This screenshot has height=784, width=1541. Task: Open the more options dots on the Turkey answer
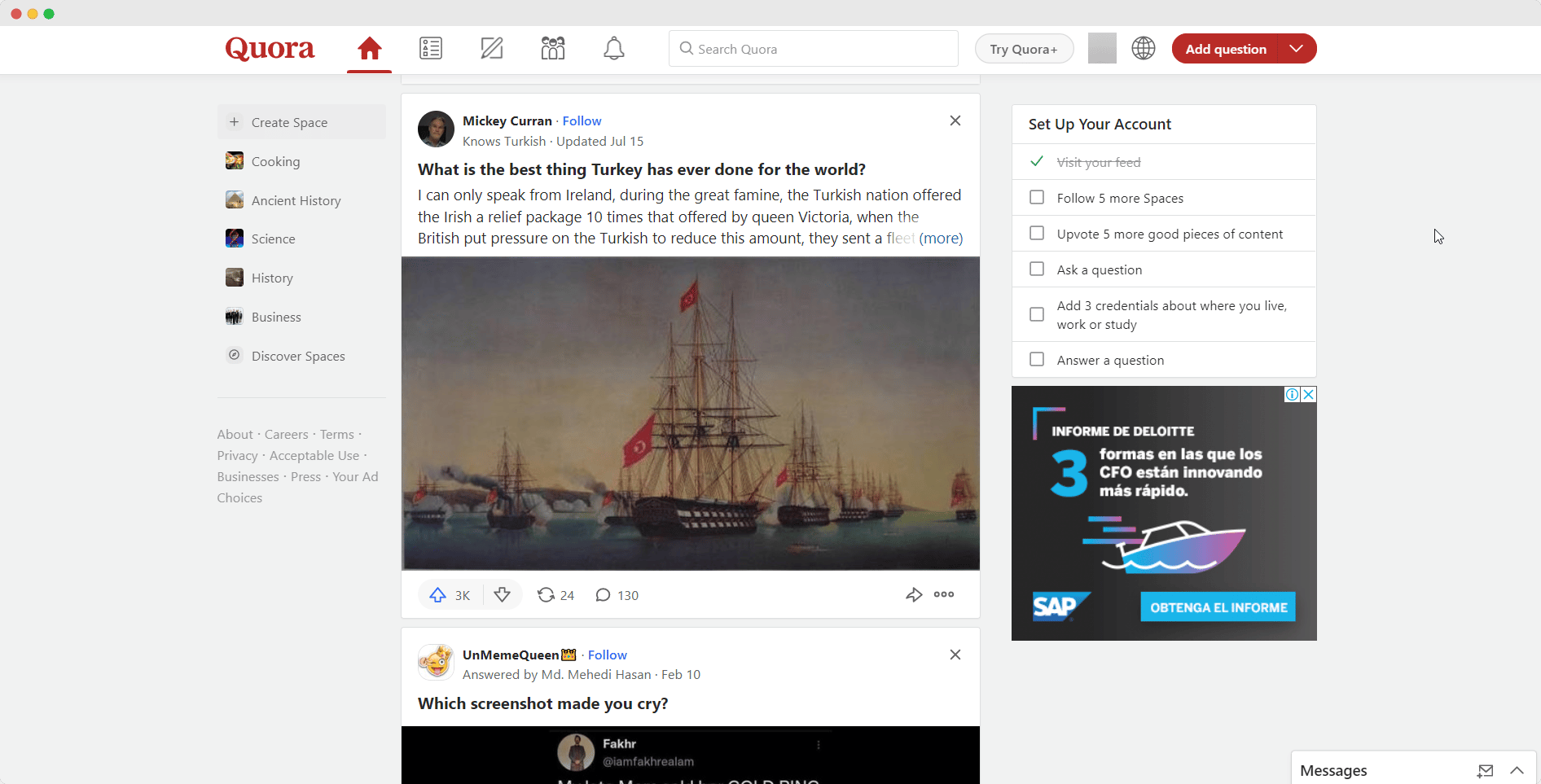(944, 594)
